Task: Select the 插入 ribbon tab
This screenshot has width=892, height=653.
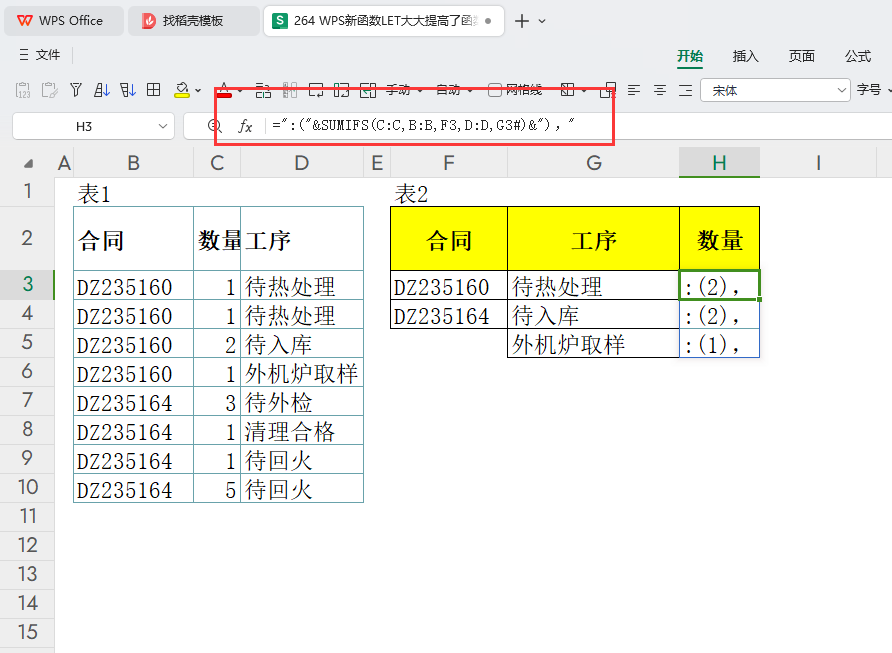Action: tap(745, 56)
